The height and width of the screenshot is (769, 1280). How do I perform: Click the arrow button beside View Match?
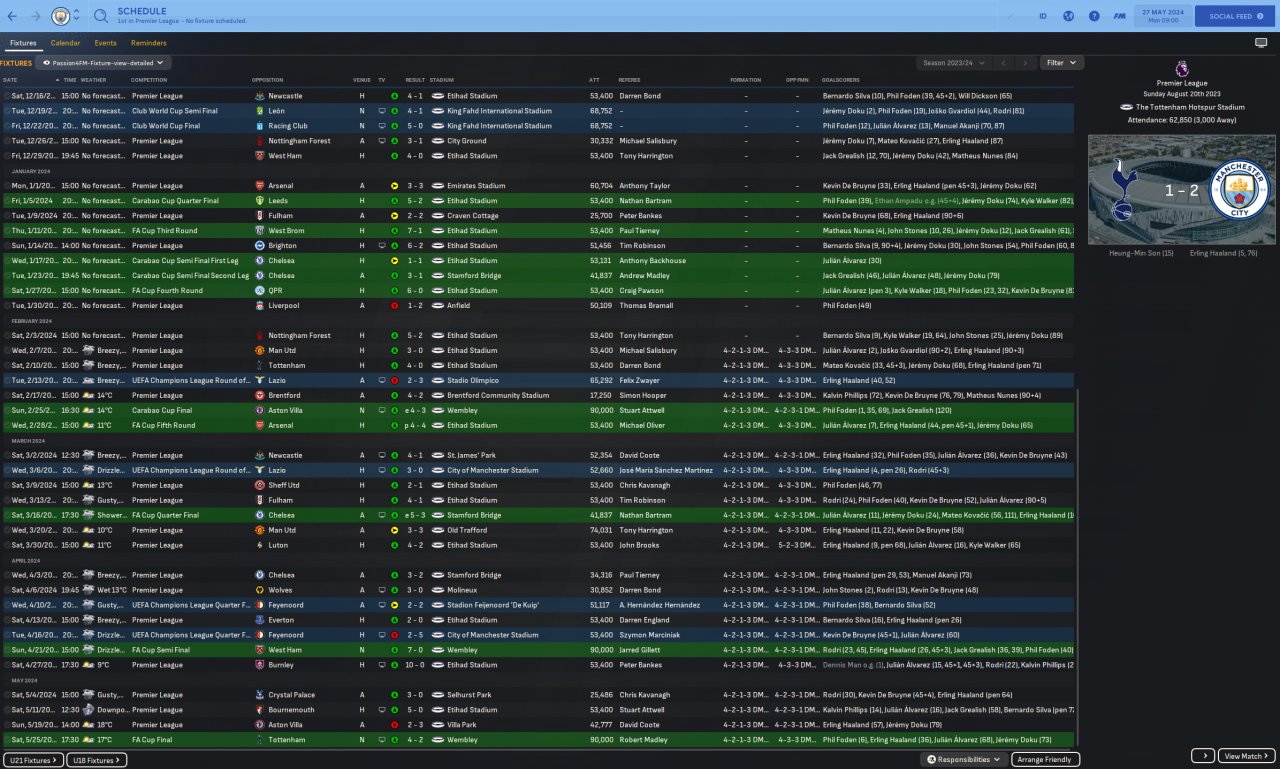click(x=1202, y=756)
